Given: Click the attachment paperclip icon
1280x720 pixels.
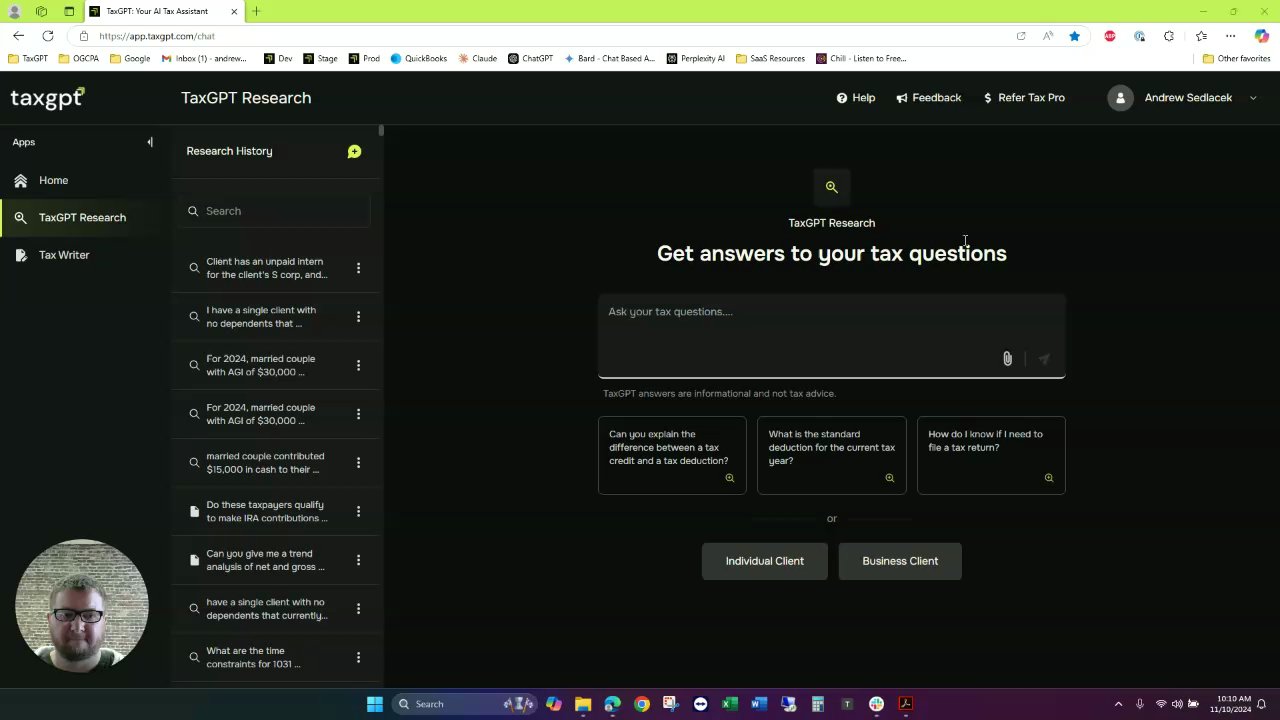Looking at the screenshot, I should [1007, 359].
